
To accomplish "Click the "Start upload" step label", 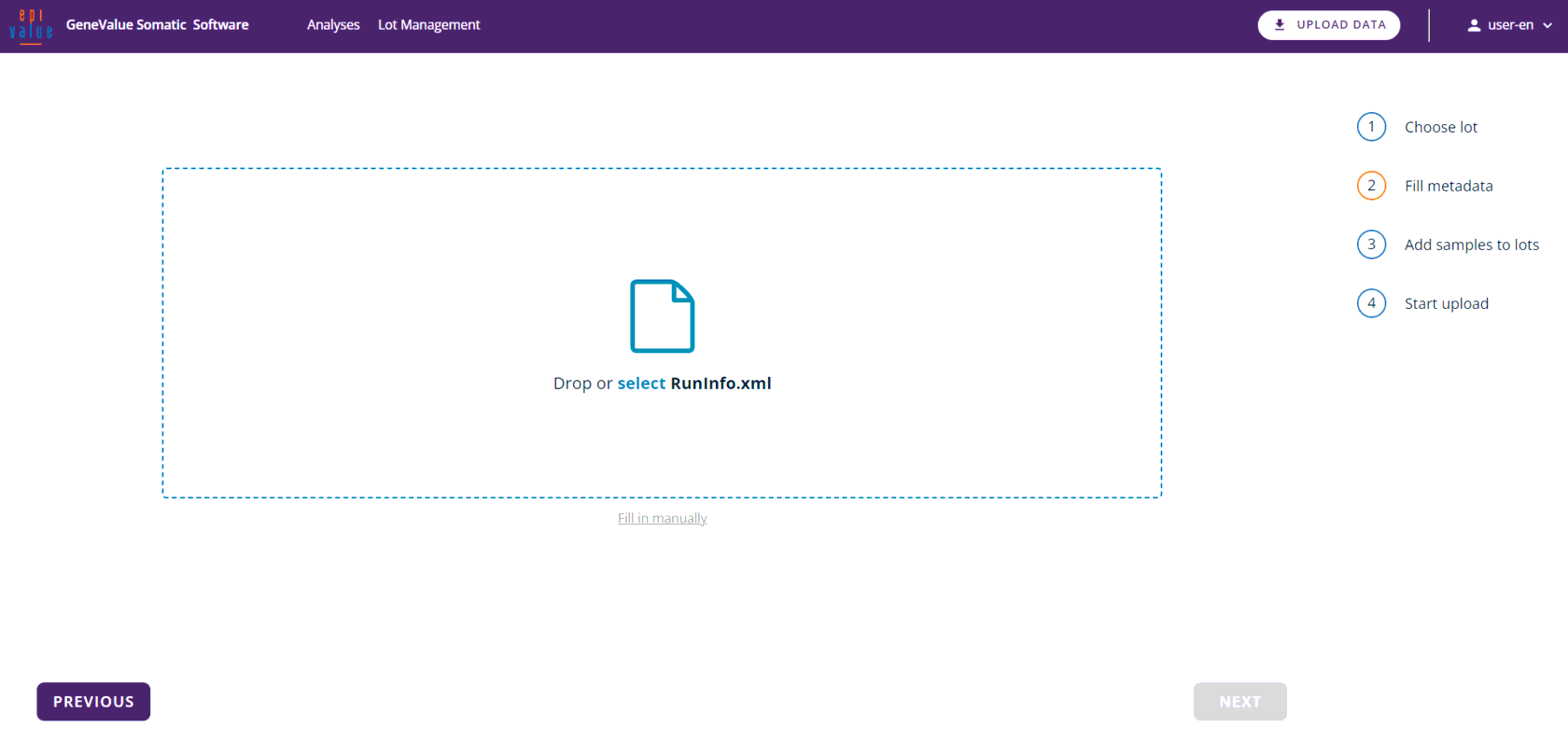I will tap(1446, 303).
